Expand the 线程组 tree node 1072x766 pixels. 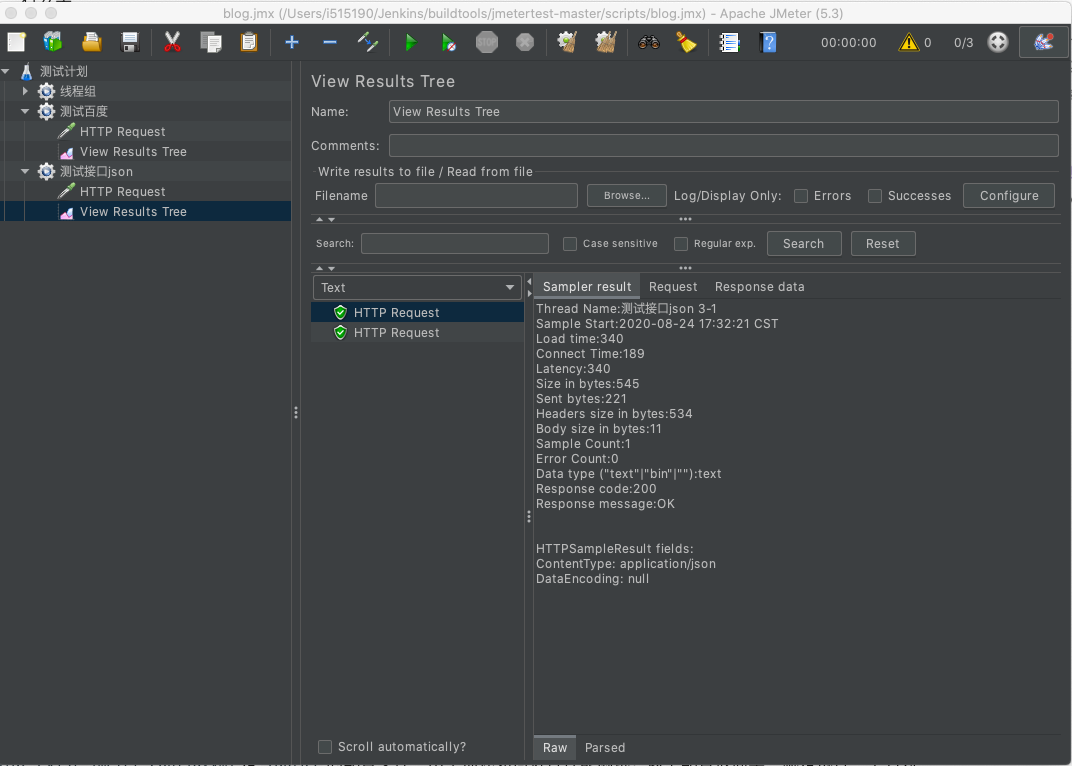pos(26,91)
